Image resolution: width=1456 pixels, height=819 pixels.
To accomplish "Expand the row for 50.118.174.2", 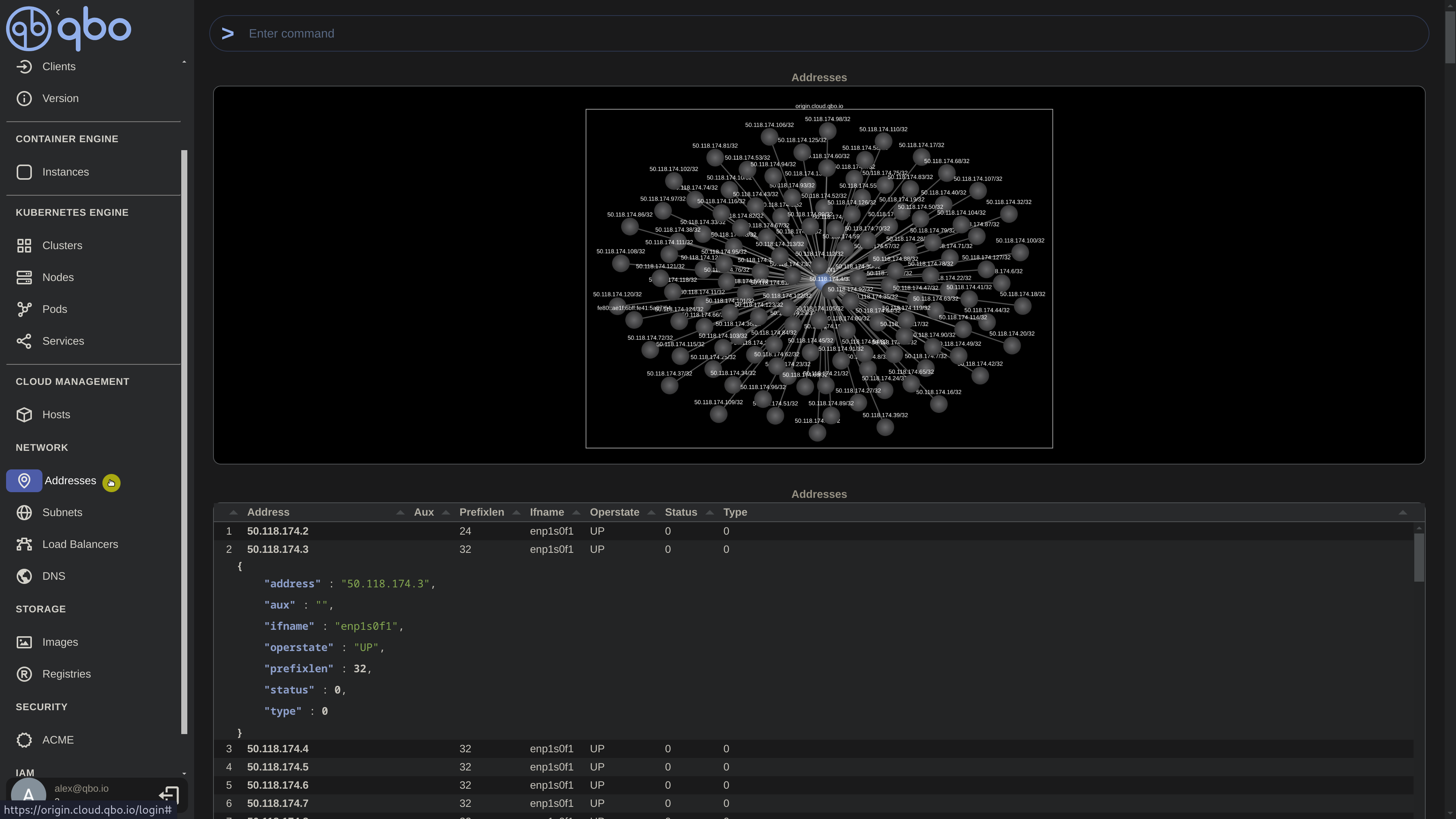I will coord(813,531).
